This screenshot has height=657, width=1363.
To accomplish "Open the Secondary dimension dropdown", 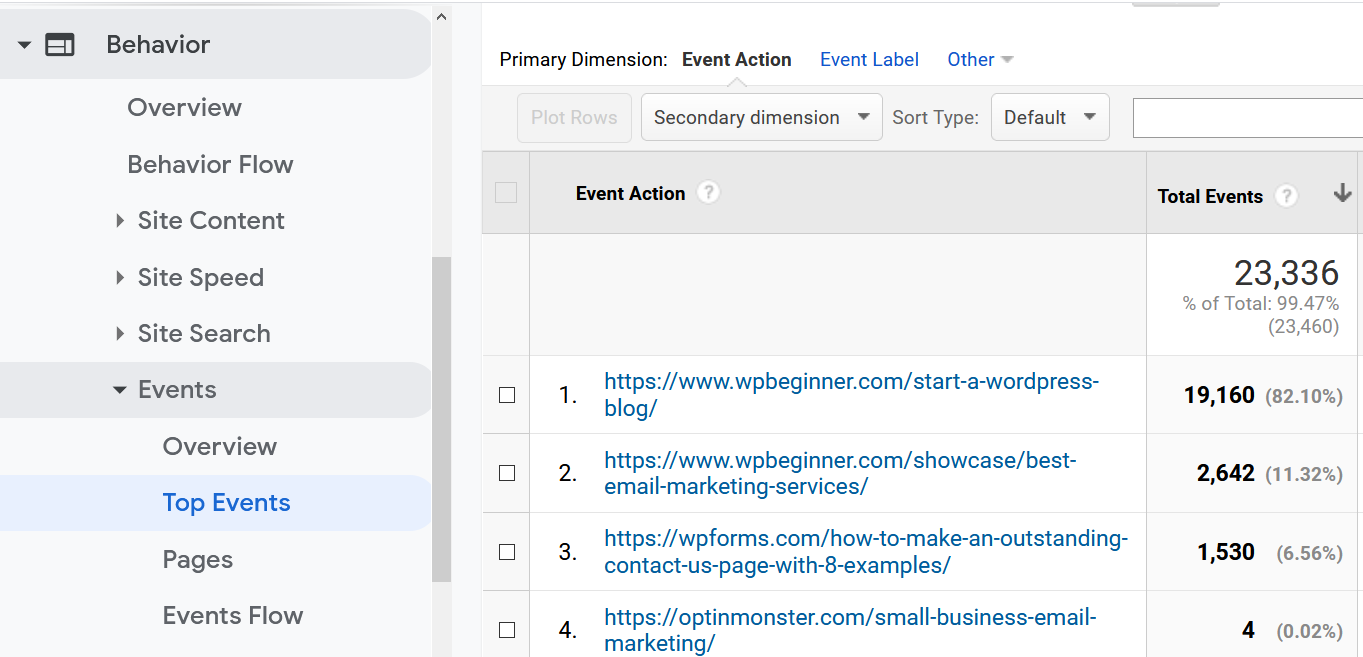I will pos(762,117).
